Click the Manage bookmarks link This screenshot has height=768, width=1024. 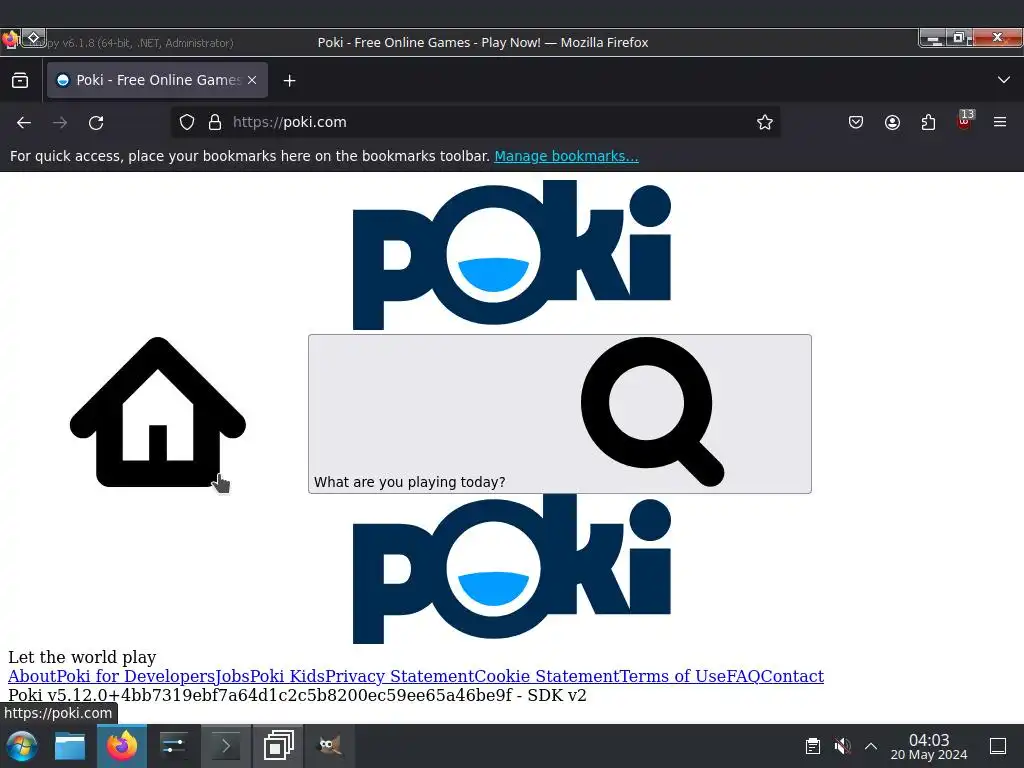[x=566, y=156]
